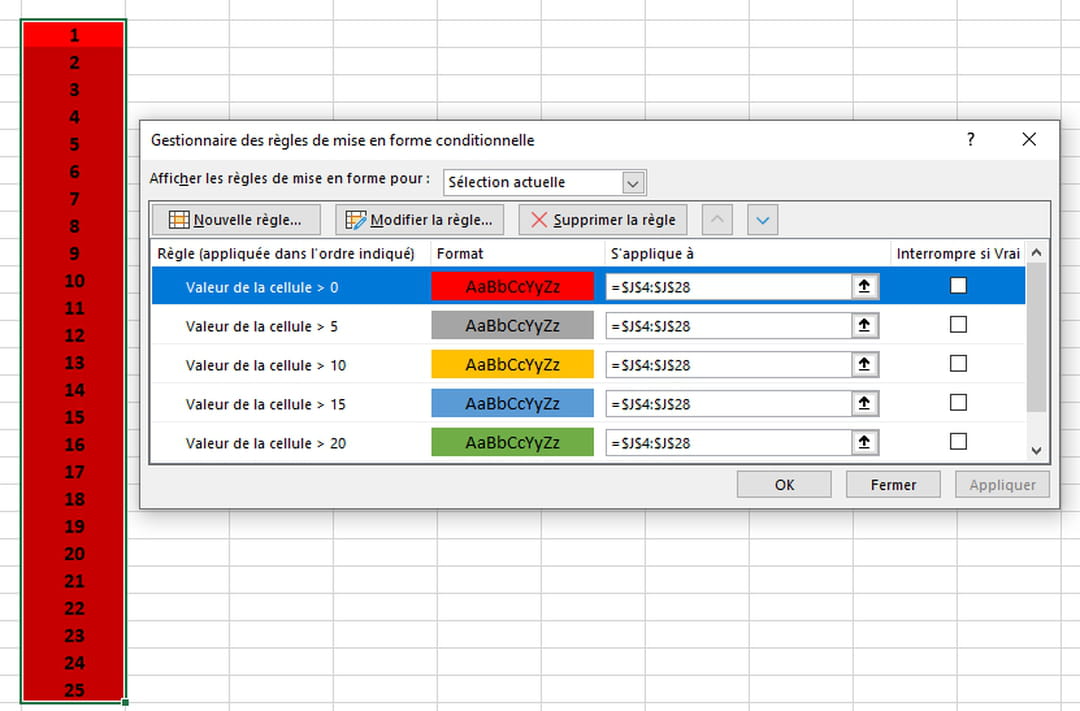Select the spreadsheet cell containing 10
Image resolution: width=1080 pixels, height=711 pixels.
click(x=74, y=280)
